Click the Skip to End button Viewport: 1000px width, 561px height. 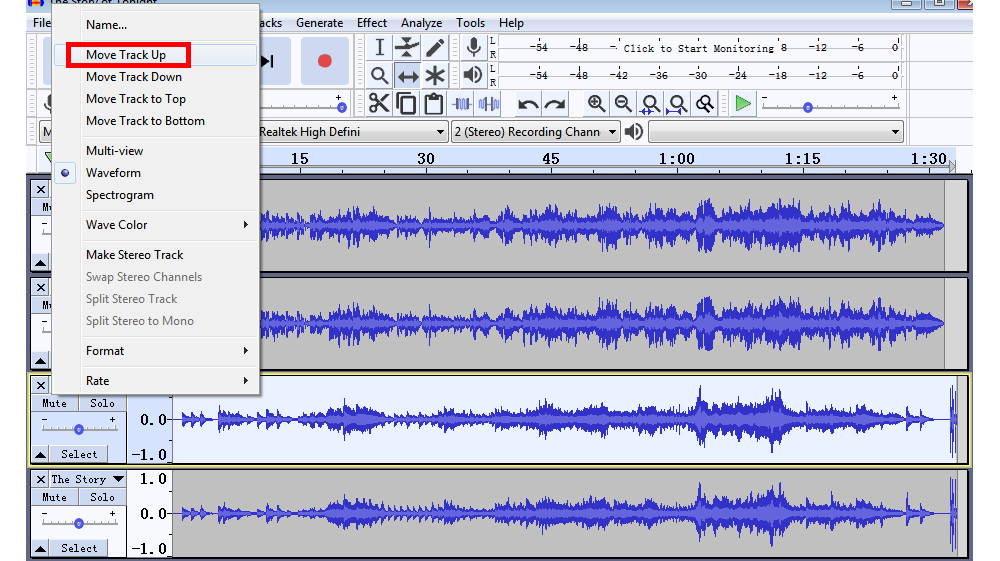[269, 61]
